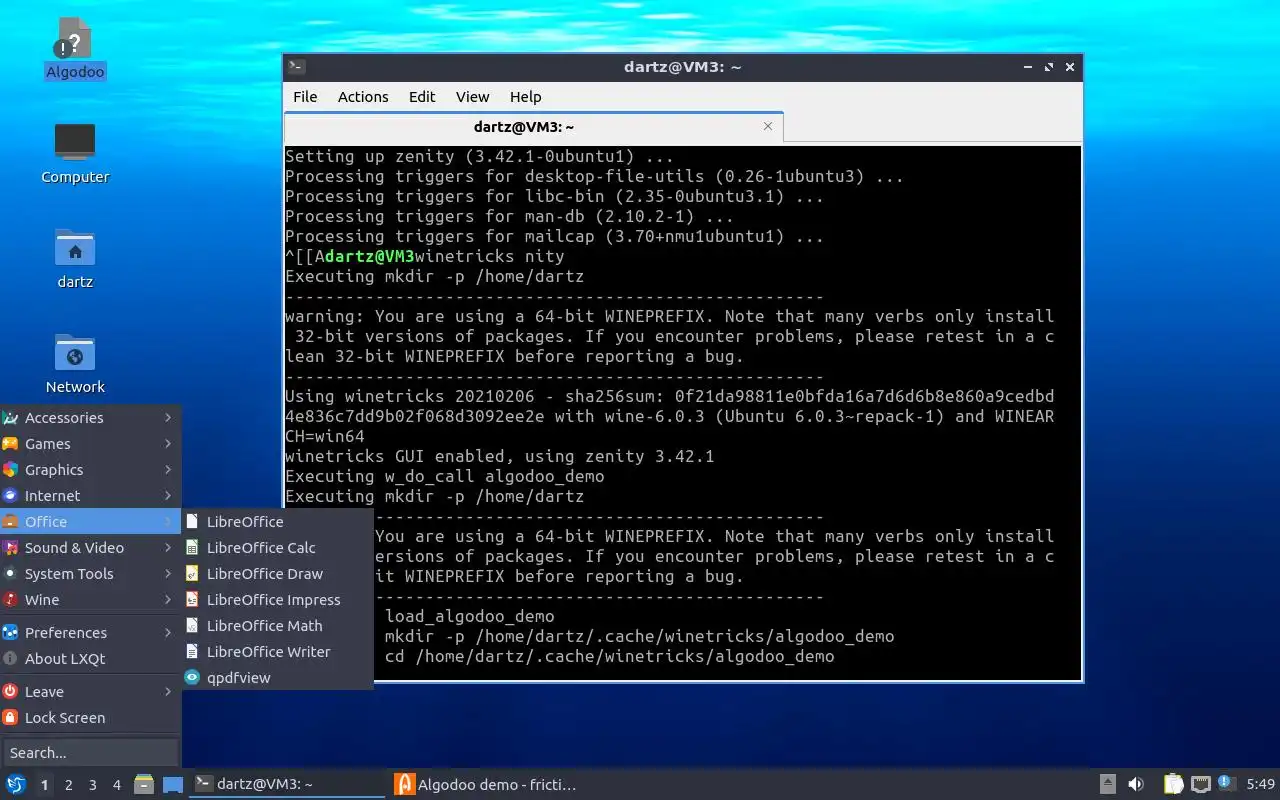This screenshot has width=1280, height=800.
Task: Expand the Internet menu category
Action: tap(90, 496)
